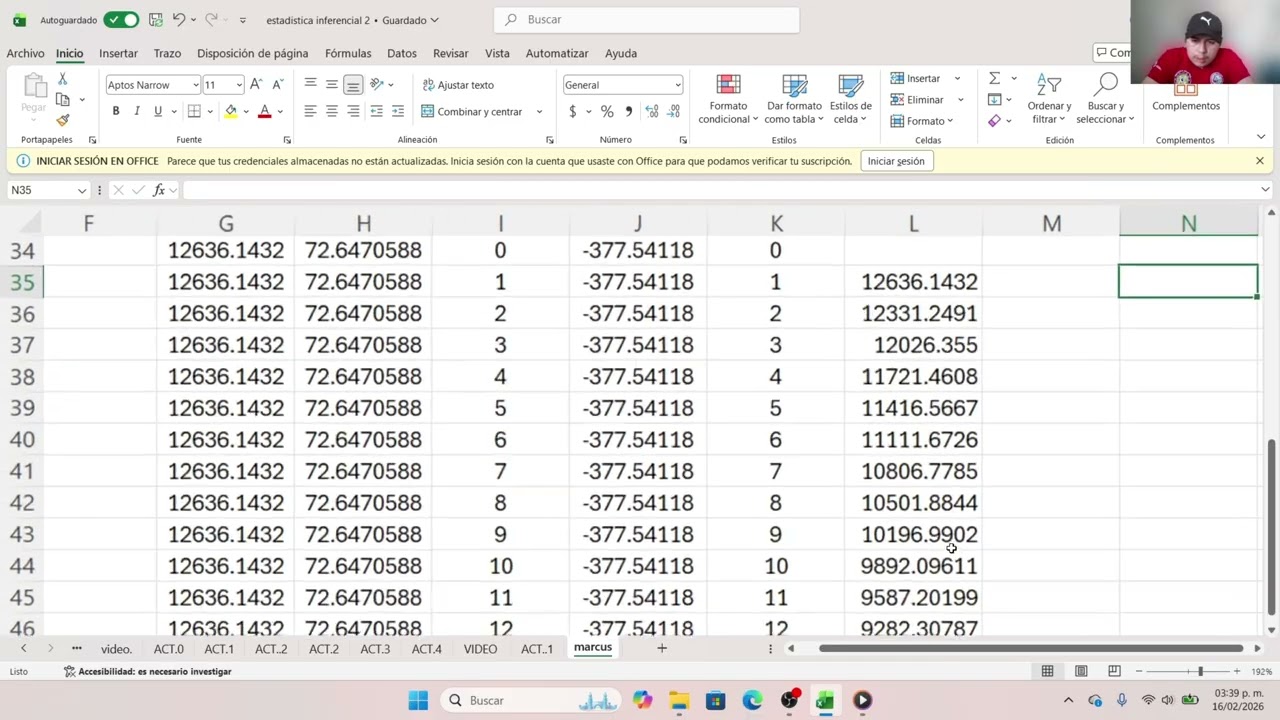This screenshot has width=1280, height=720.
Task: Open the General number format dropdown
Action: click(x=677, y=85)
